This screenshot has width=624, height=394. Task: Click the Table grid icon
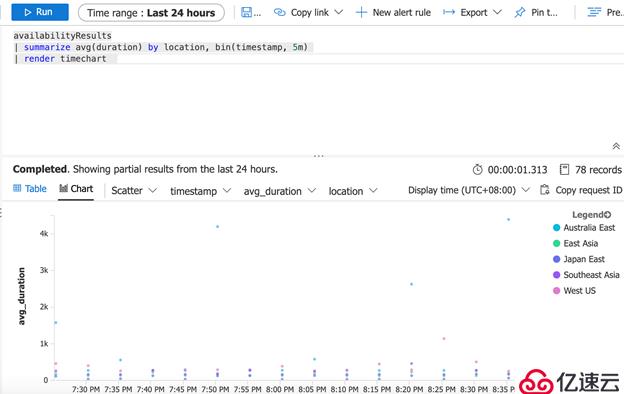pyautogui.click(x=17, y=188)
